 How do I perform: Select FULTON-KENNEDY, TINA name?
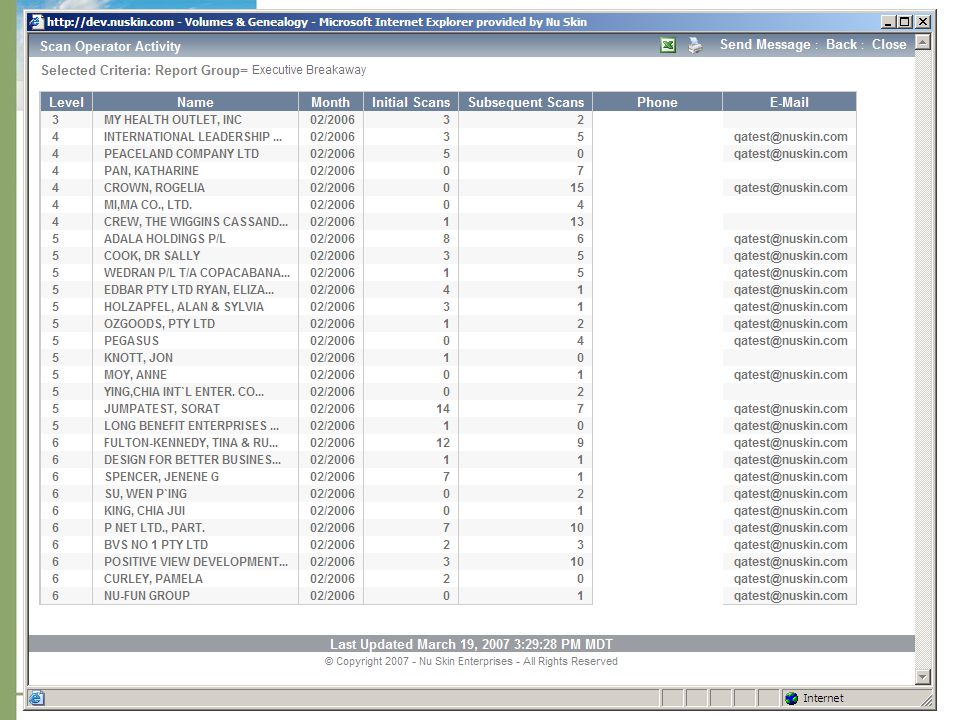[x=190, y=443]
